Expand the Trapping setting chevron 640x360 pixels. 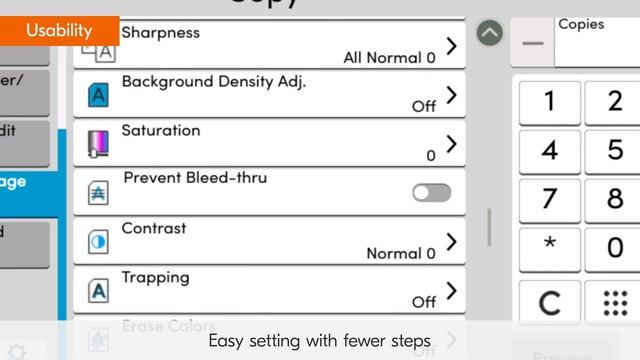pyautogui.click(x=451, y=291)
